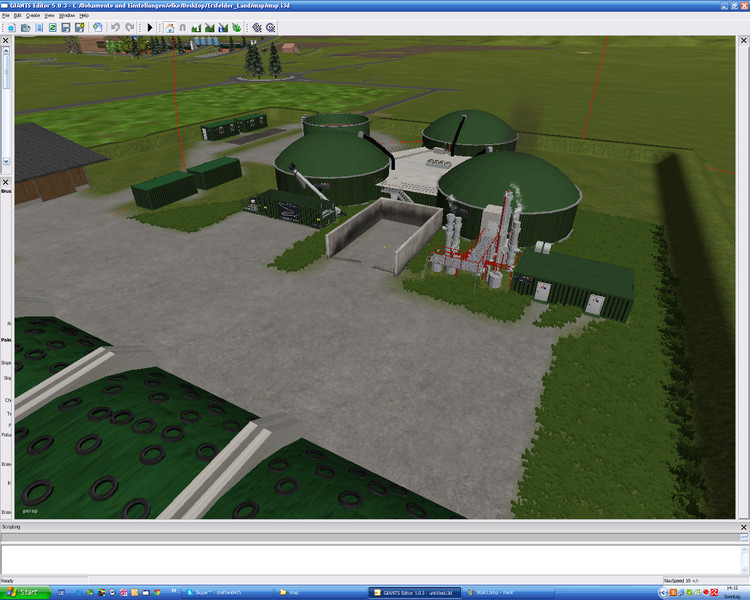Click the Undo arrow icon

click(115, 28)
